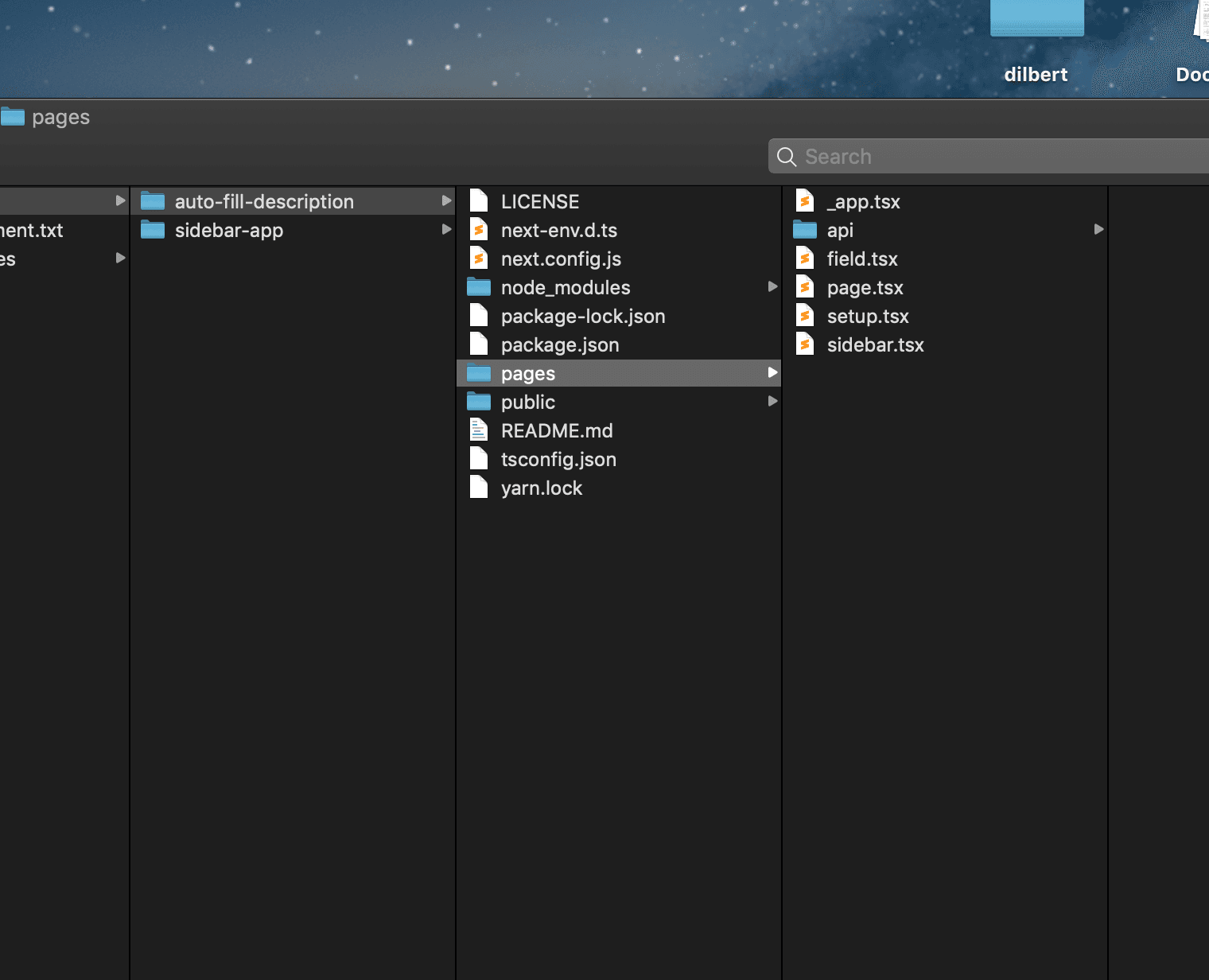This screenshot has width=1209, height=980.
Task: Select the node_modules folder icon
Action: point(478,287)
